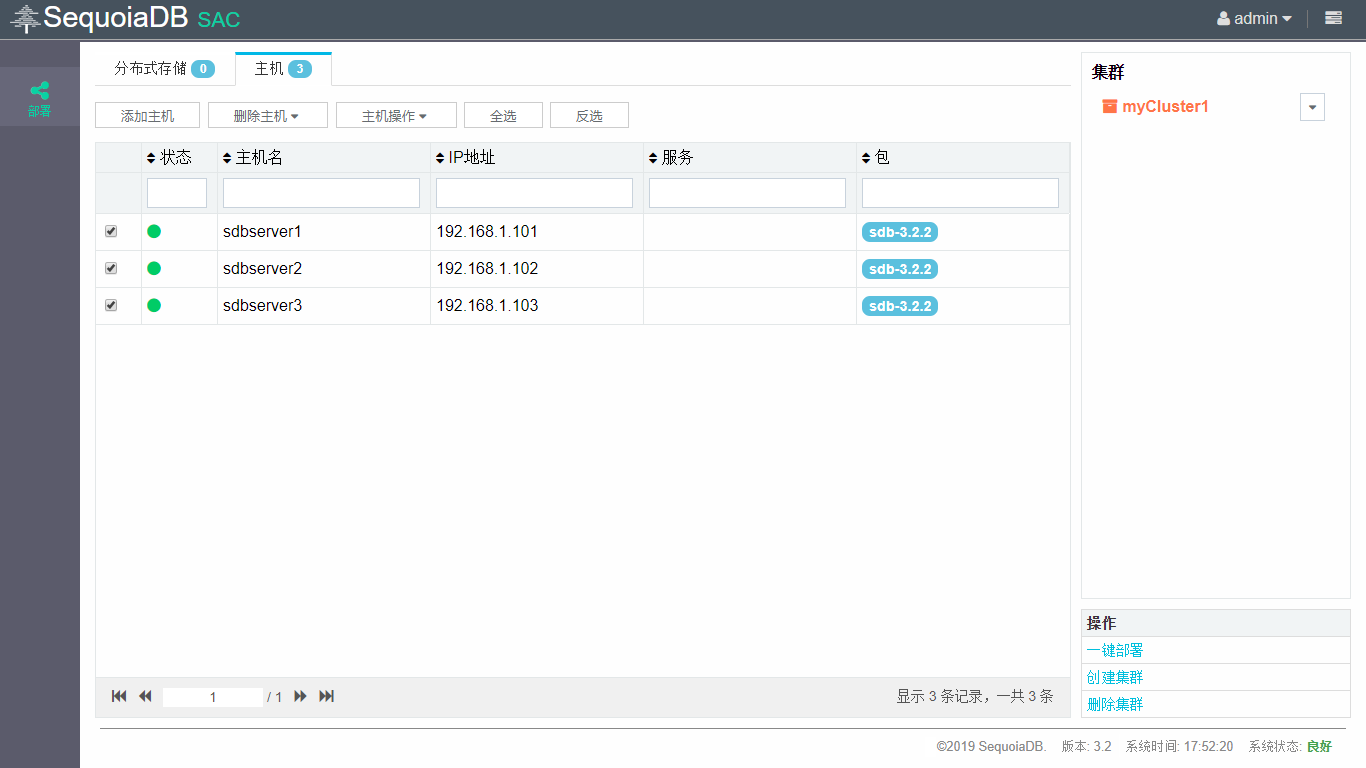Uncheck the sdbserver1 row checkbox
This screenshot has height=768, width=1366.
point(111,231)
